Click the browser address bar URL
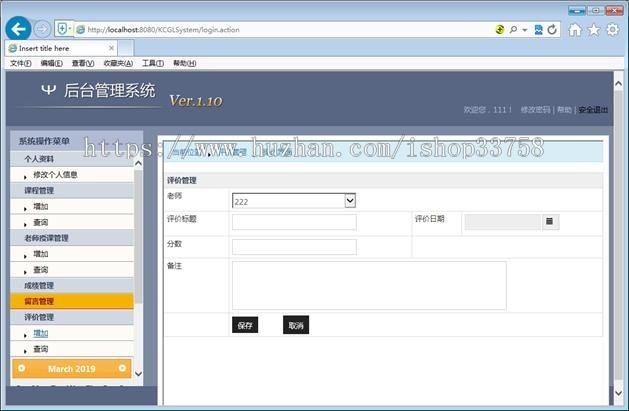Viewport: 629px width, 411px height. coord(163,30)
